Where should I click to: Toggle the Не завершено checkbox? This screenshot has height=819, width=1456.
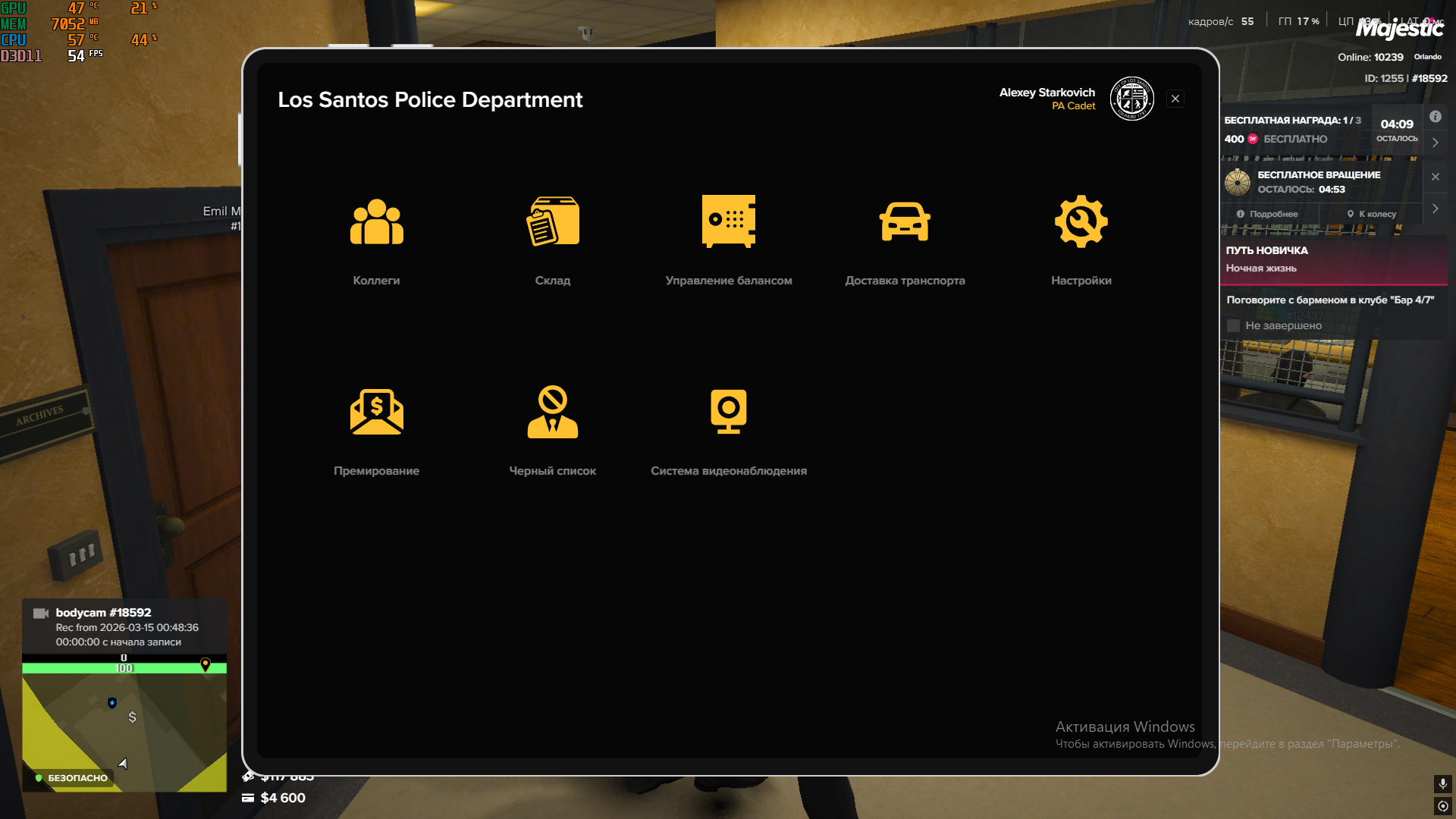pyautogui.click(x=1234, y=326)
